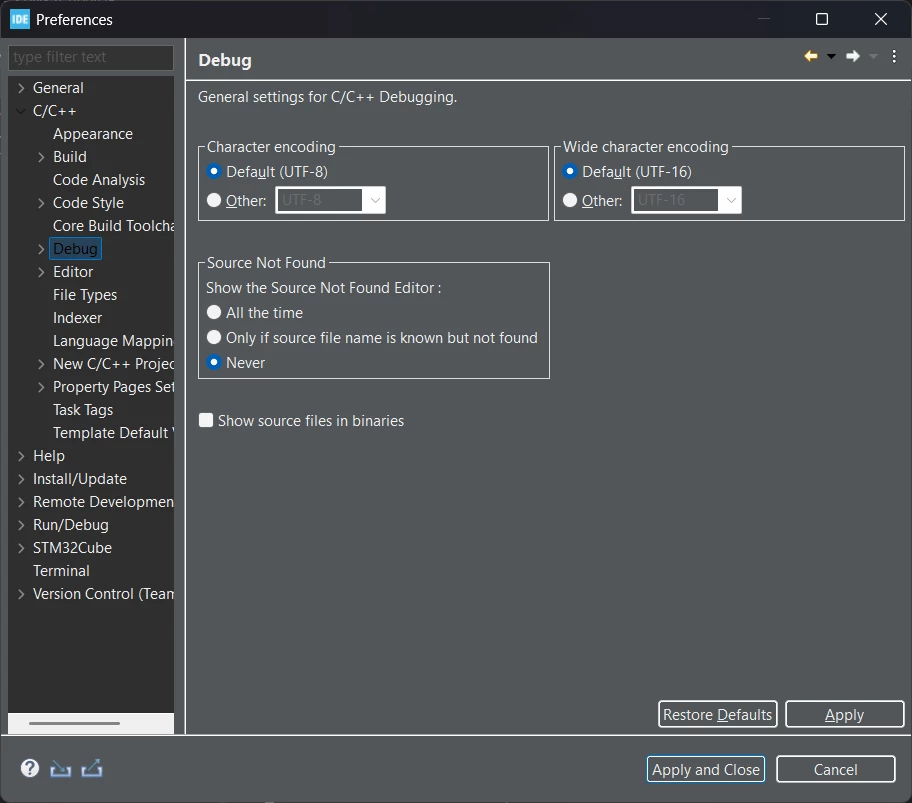The height and width of the screenshot is (803, 912).
Task: Enable Show source files in binaries
Action: coord(206,420)
